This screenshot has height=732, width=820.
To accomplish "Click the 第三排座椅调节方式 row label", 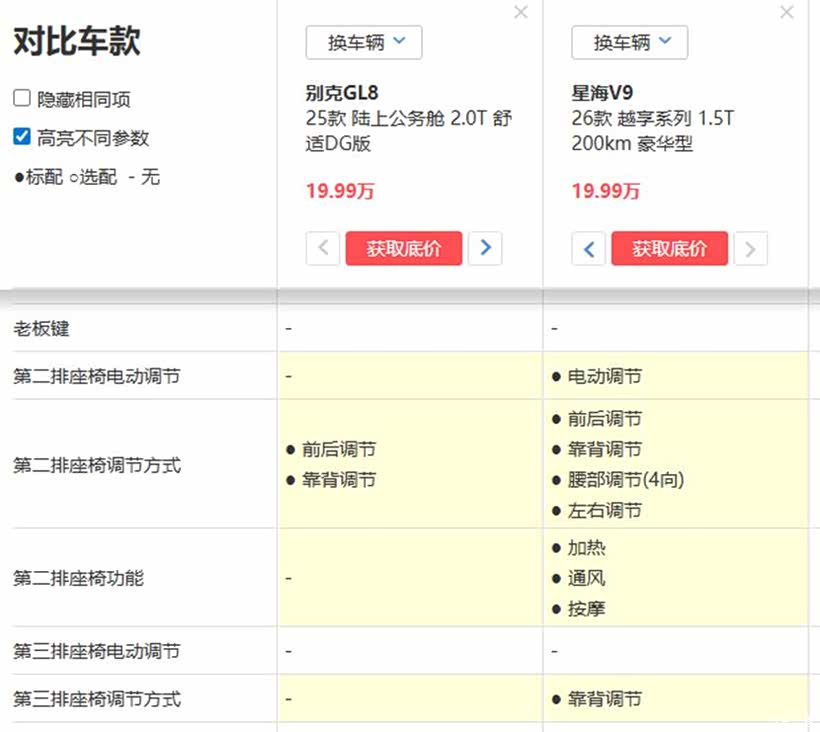I will [97, 699].
